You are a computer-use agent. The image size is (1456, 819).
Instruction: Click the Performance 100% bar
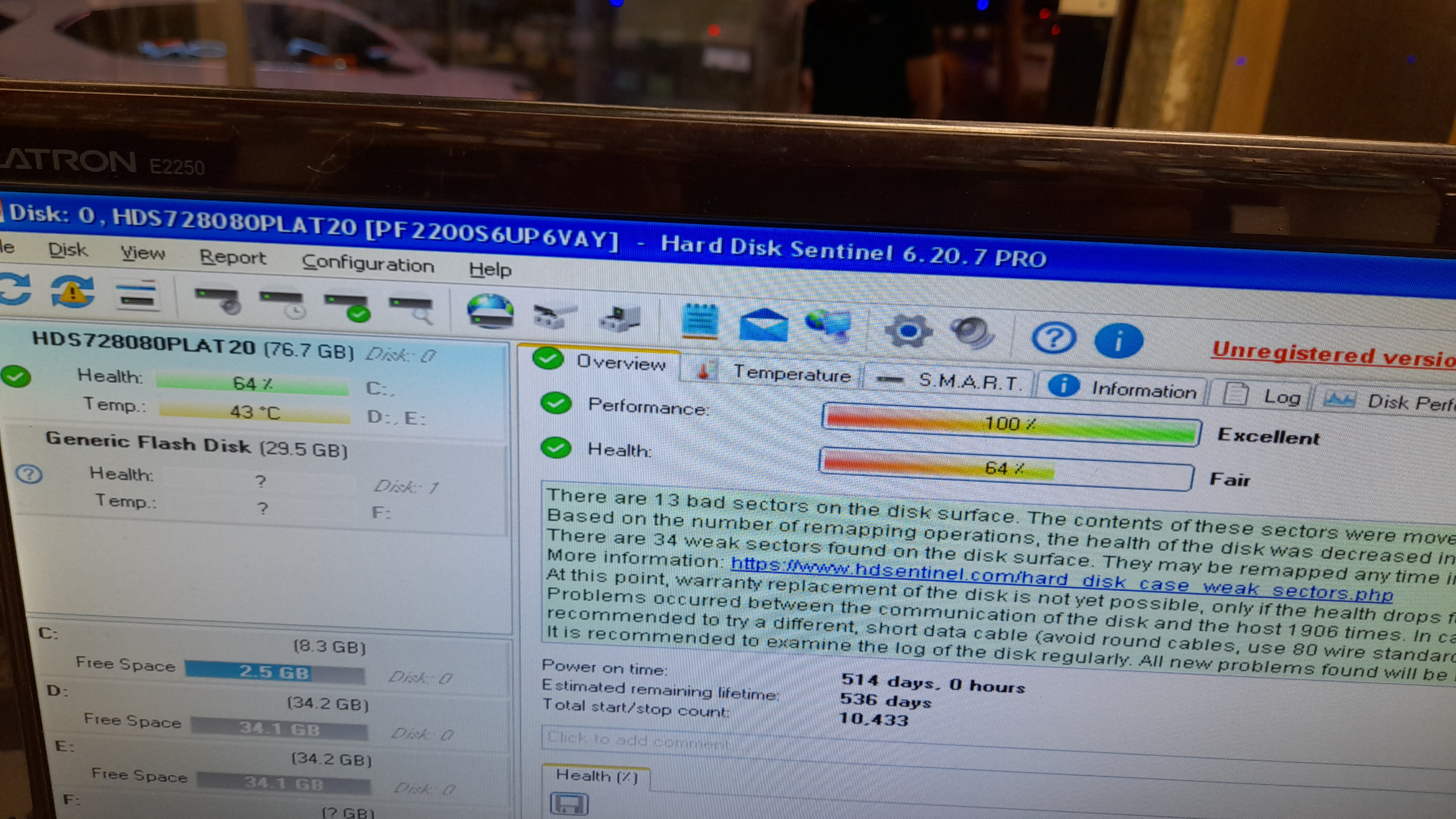(x=1012, y=424)
